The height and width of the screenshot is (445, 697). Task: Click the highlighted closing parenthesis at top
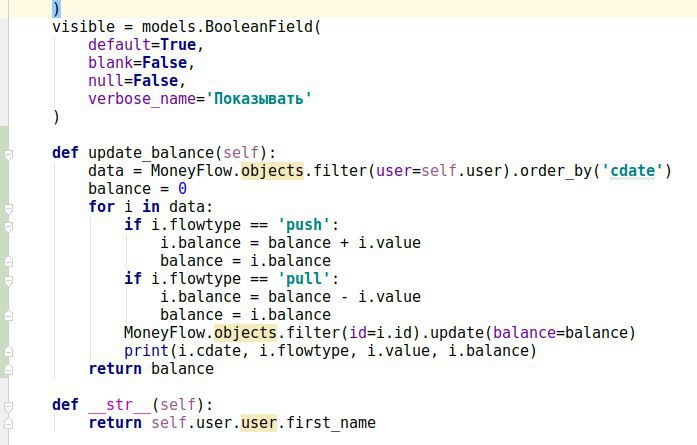[x=56, y=9]
